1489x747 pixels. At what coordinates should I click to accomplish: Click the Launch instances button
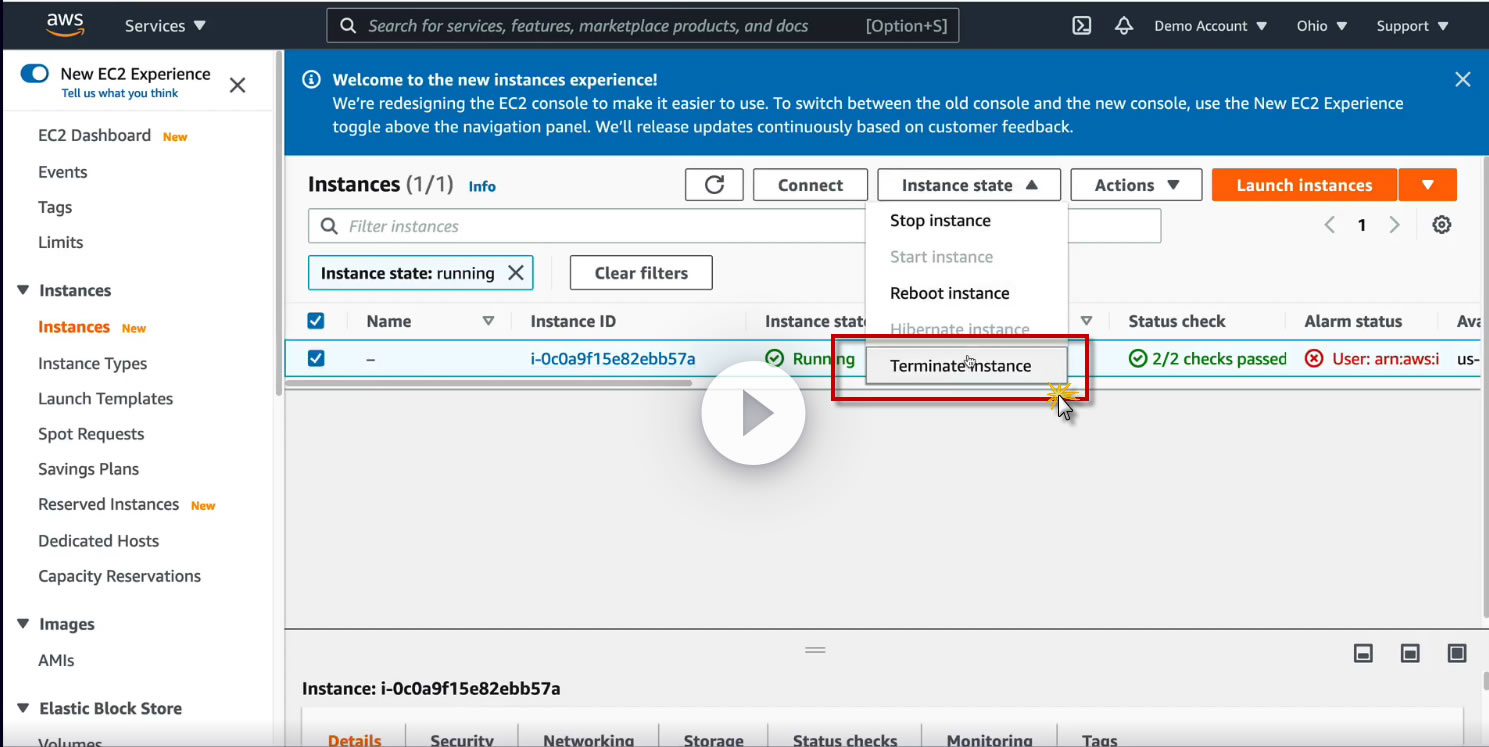[1304, 185]
